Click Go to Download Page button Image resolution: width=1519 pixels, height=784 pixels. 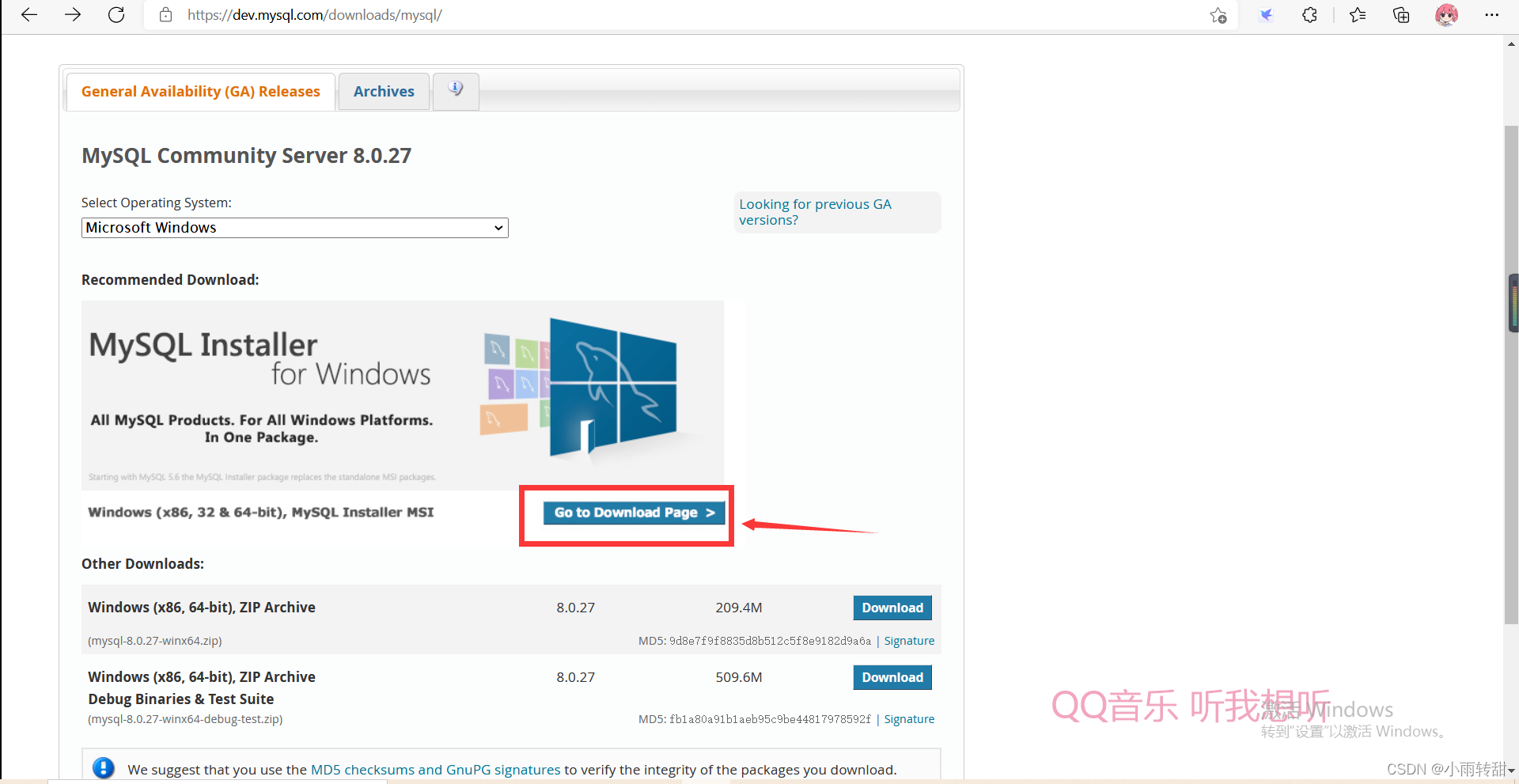click(x=634, y=513)
